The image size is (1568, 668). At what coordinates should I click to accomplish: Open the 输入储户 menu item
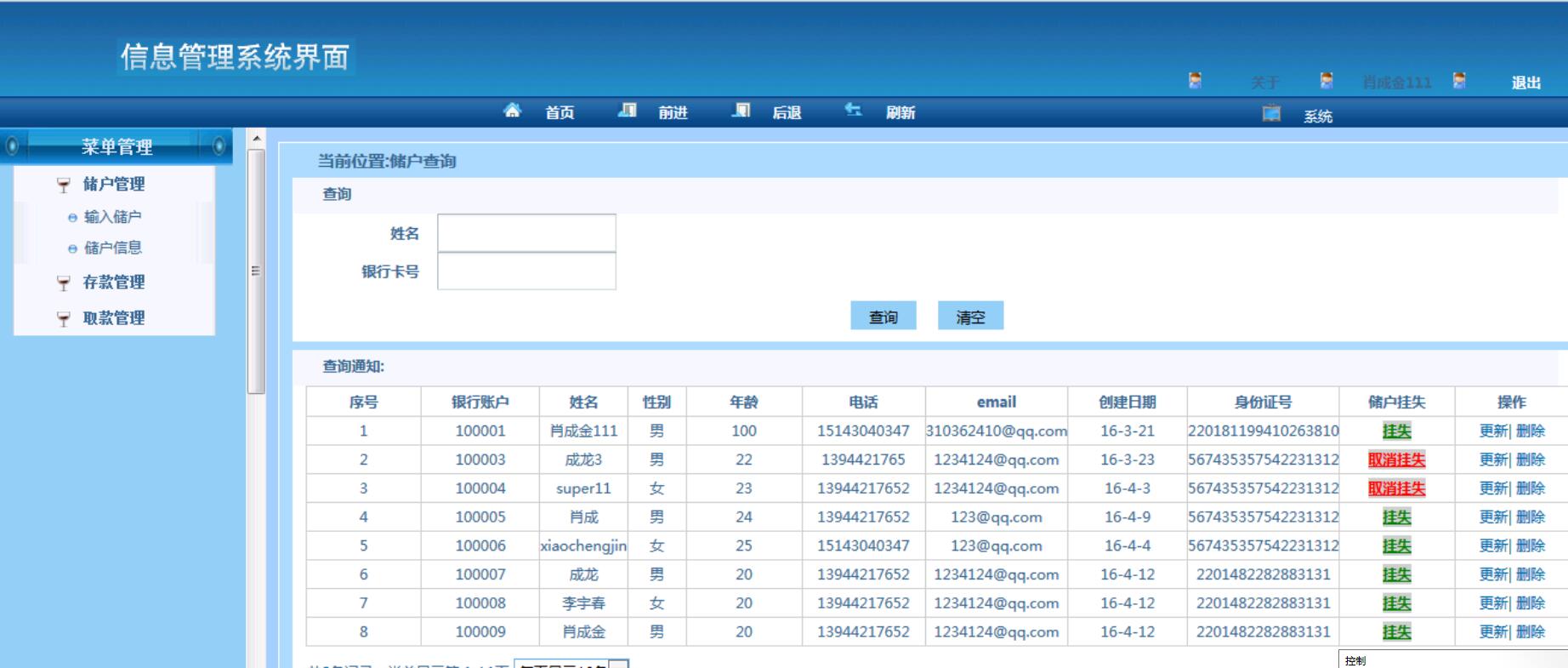click(112, 217)
